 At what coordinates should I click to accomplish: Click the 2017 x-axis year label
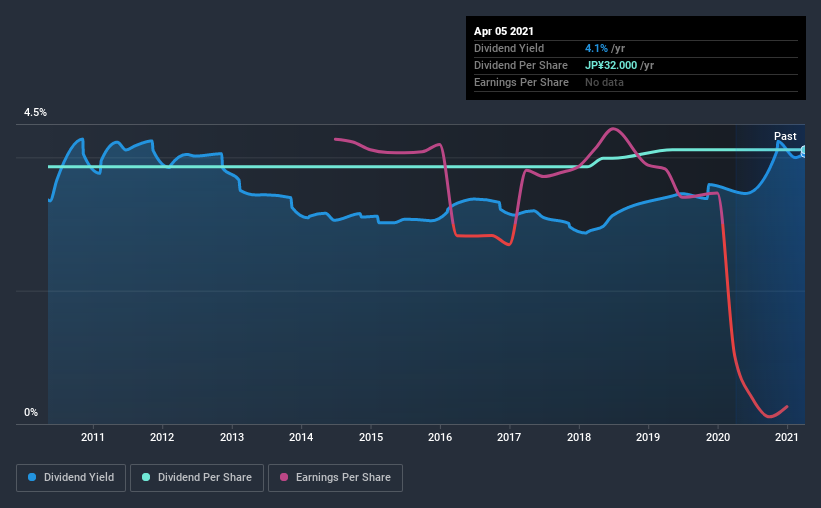pos(509,437)
